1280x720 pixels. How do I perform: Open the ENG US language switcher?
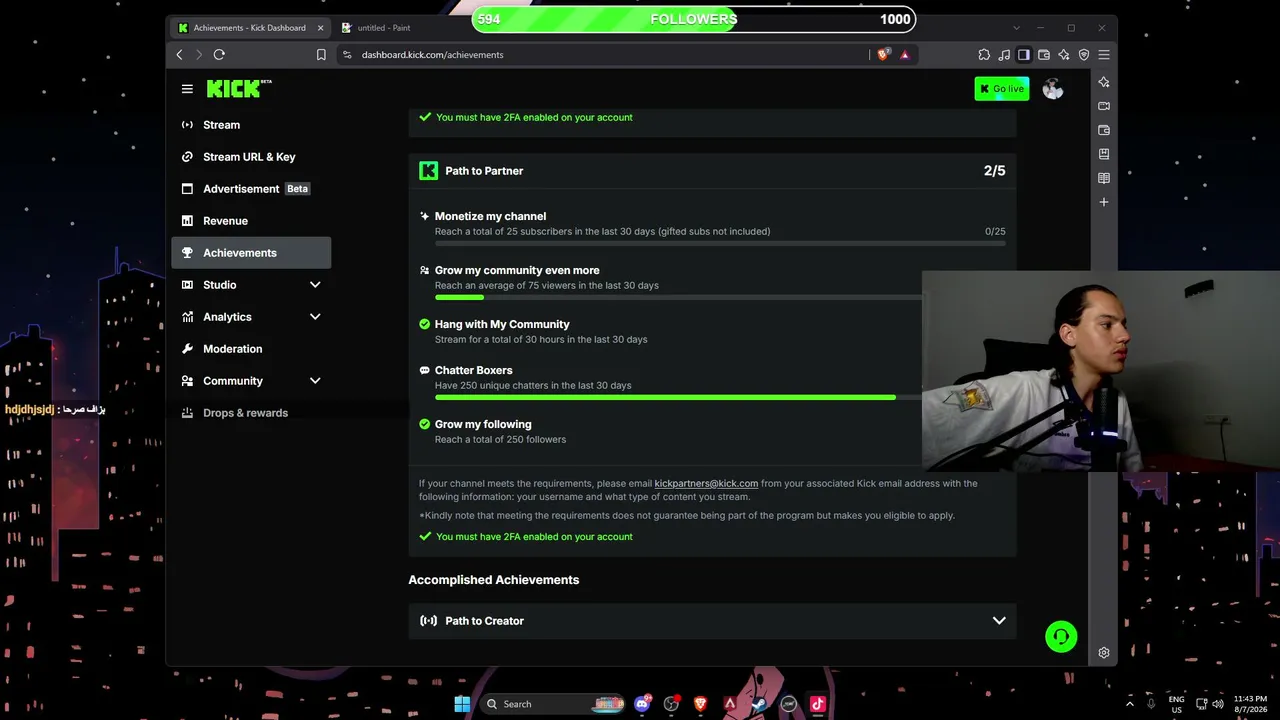[1177, 704]
